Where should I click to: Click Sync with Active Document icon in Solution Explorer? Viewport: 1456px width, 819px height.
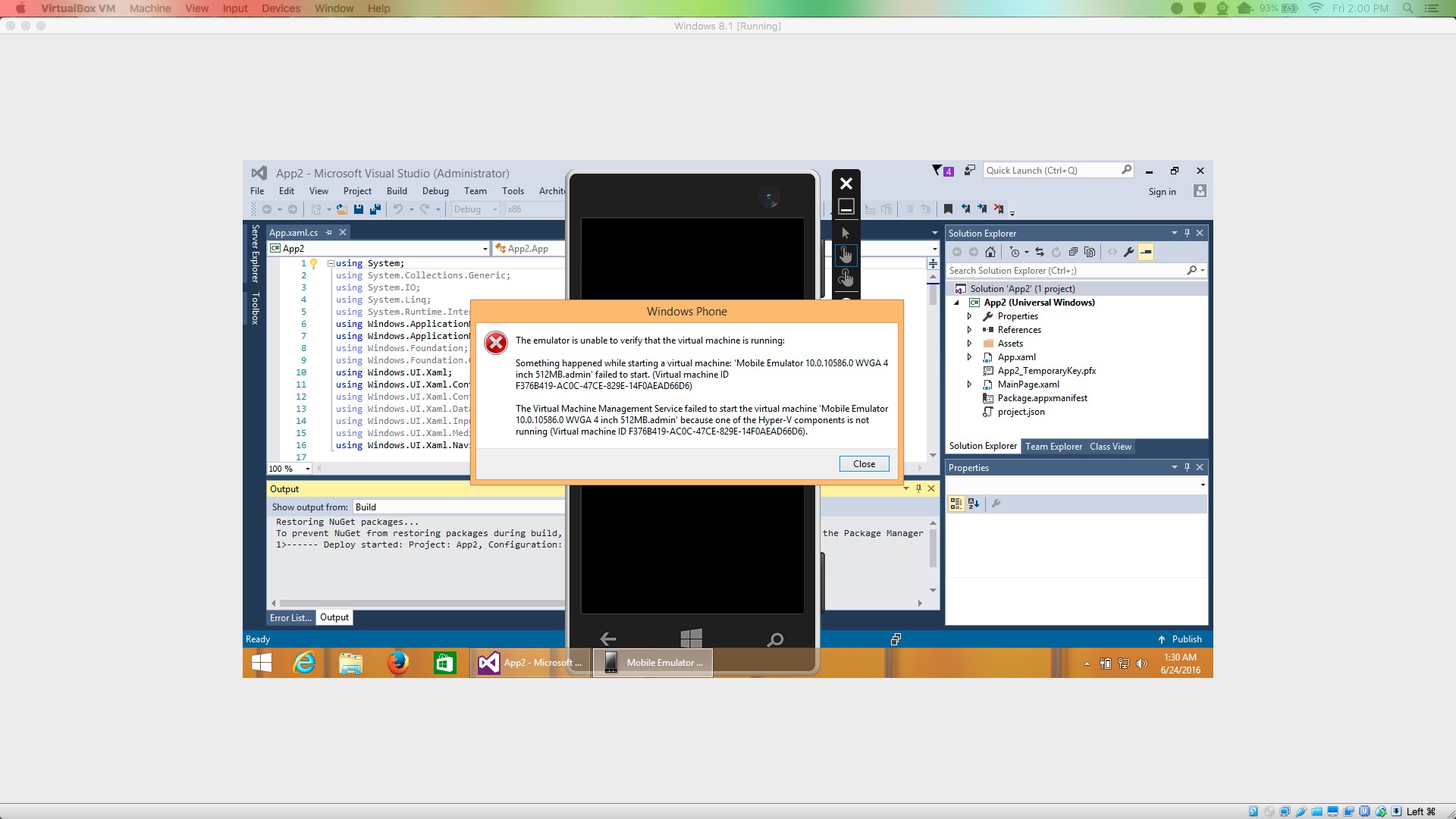pos(1040,252)
